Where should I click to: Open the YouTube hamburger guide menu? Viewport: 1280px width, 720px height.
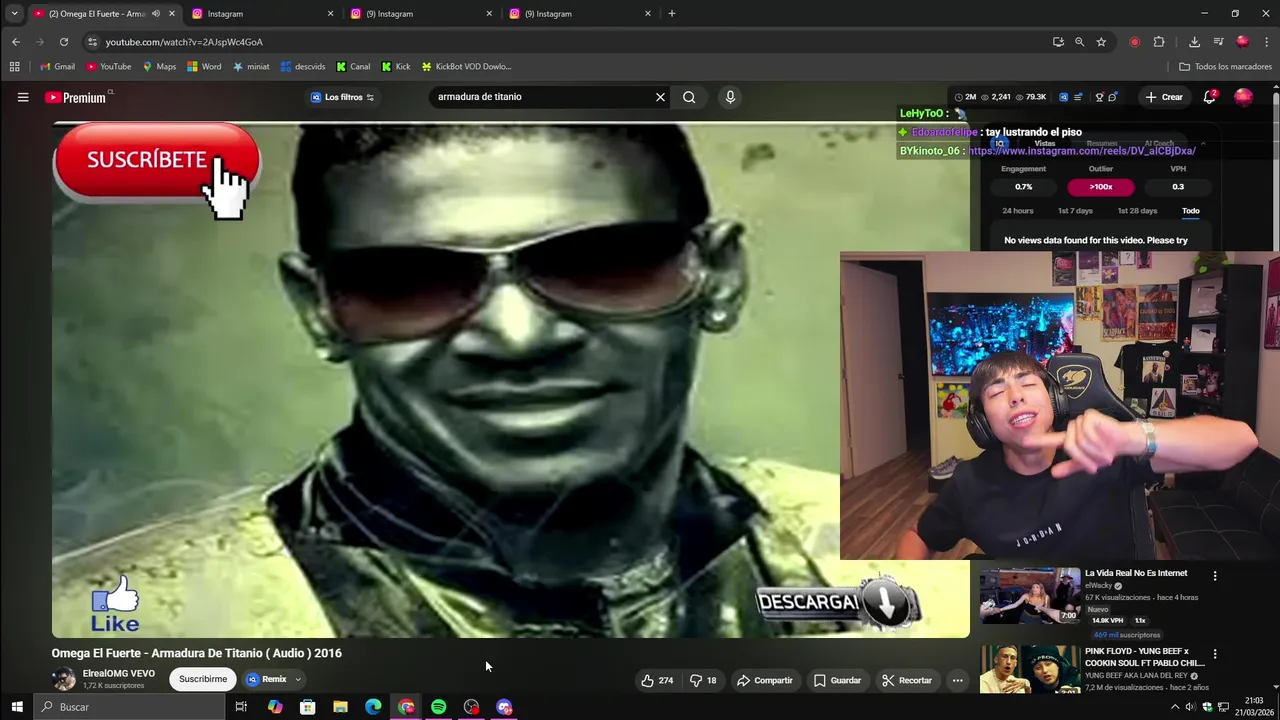(x=23, y=97)
